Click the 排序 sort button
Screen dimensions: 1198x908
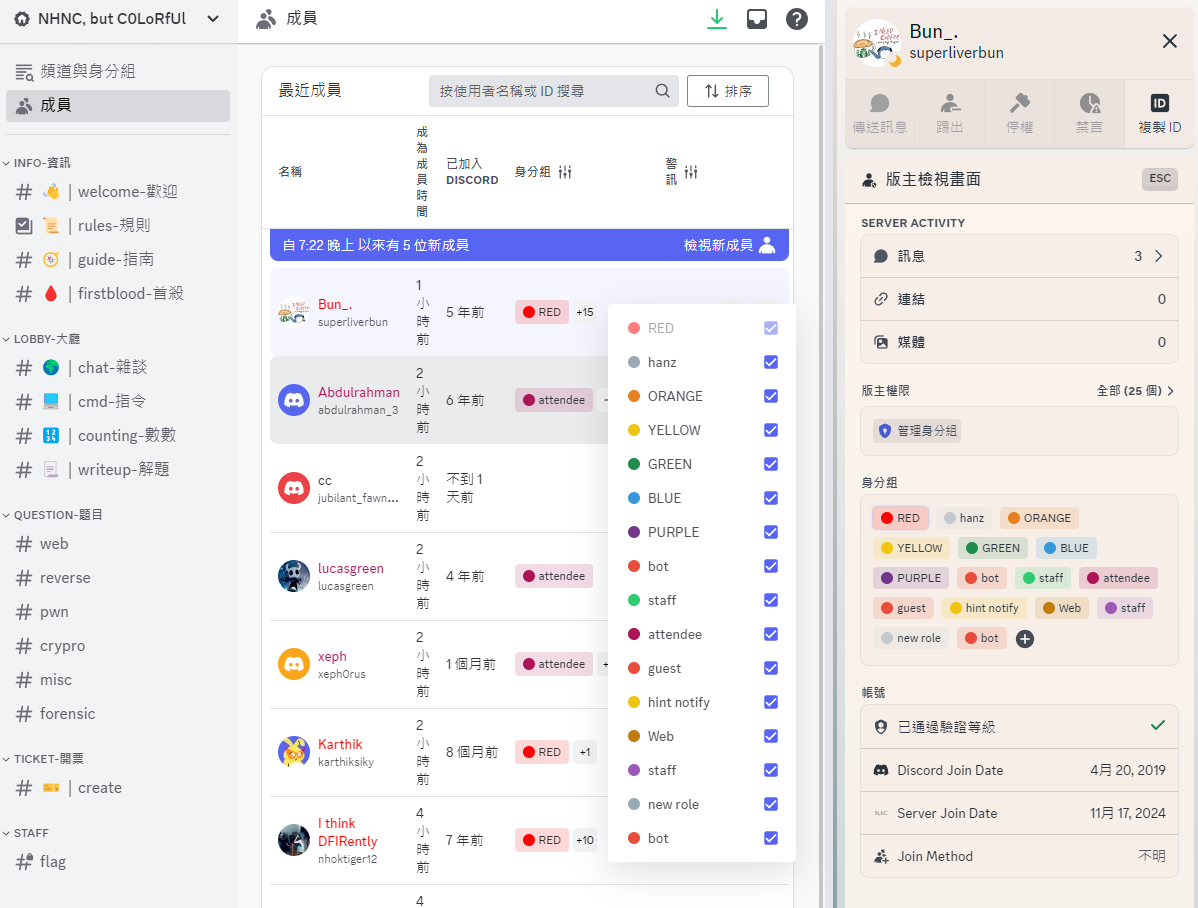[727, 91]
